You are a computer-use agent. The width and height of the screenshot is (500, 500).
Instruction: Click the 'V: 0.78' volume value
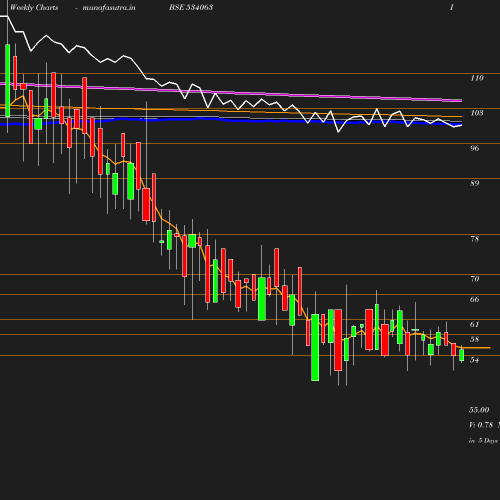click(481, 425)
